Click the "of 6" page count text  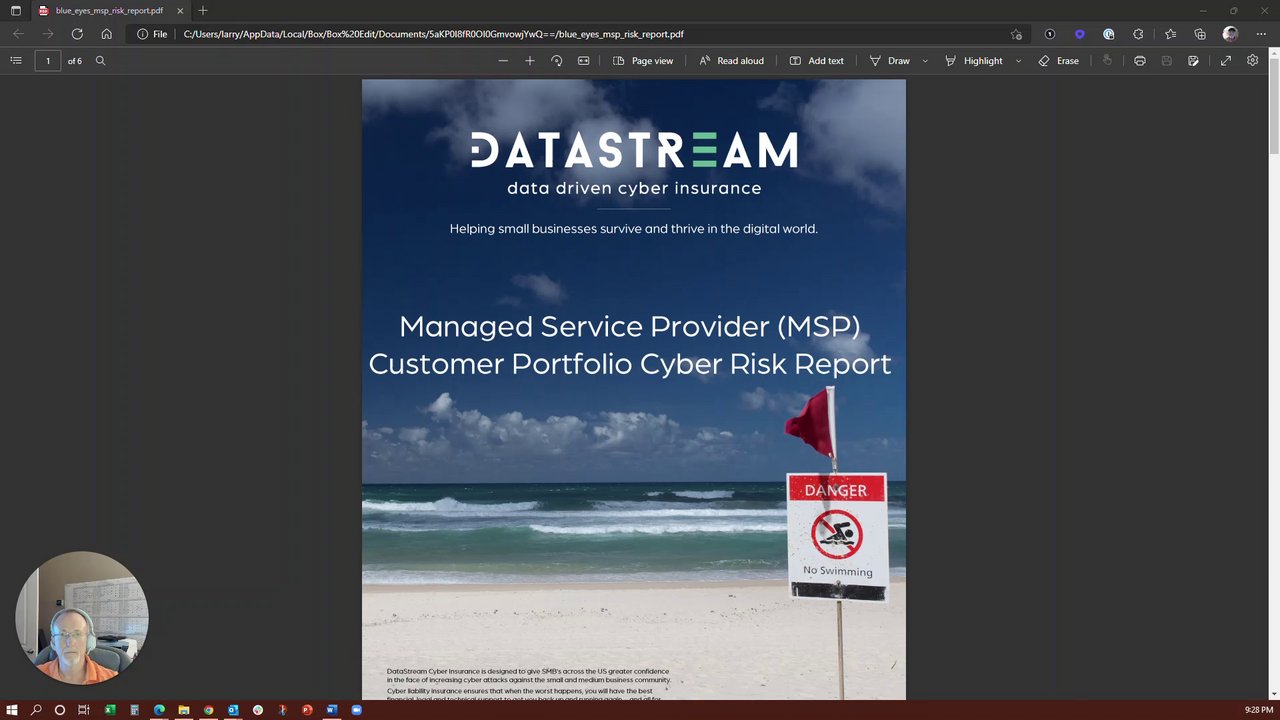click(x=75, y=61)
